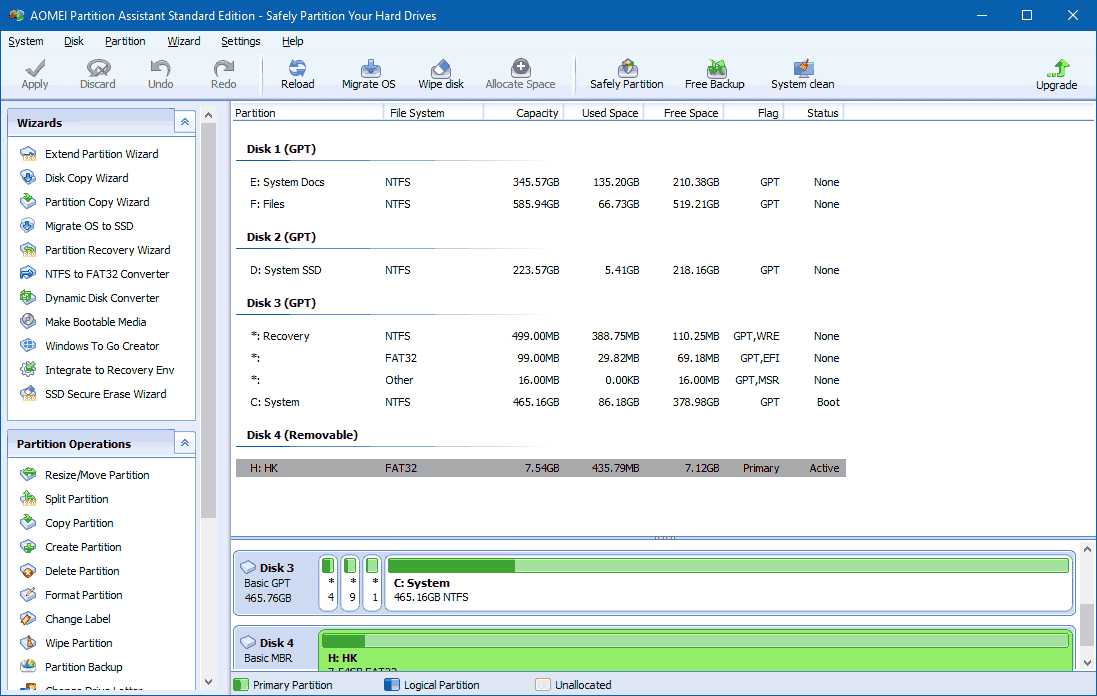Open the Disk Copy Wizard

point(88,177)
